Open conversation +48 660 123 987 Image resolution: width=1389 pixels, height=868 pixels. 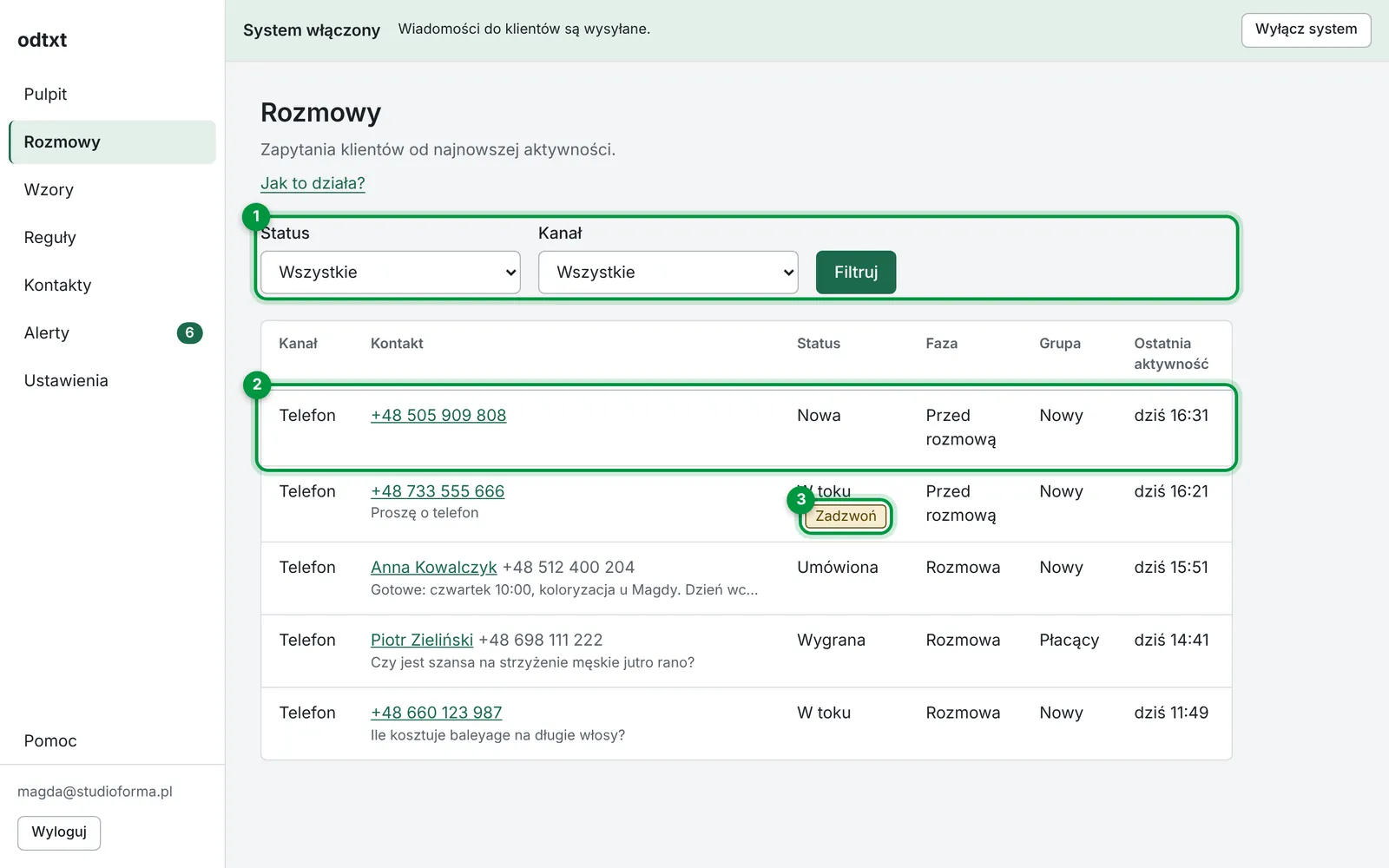pos(436,713)
